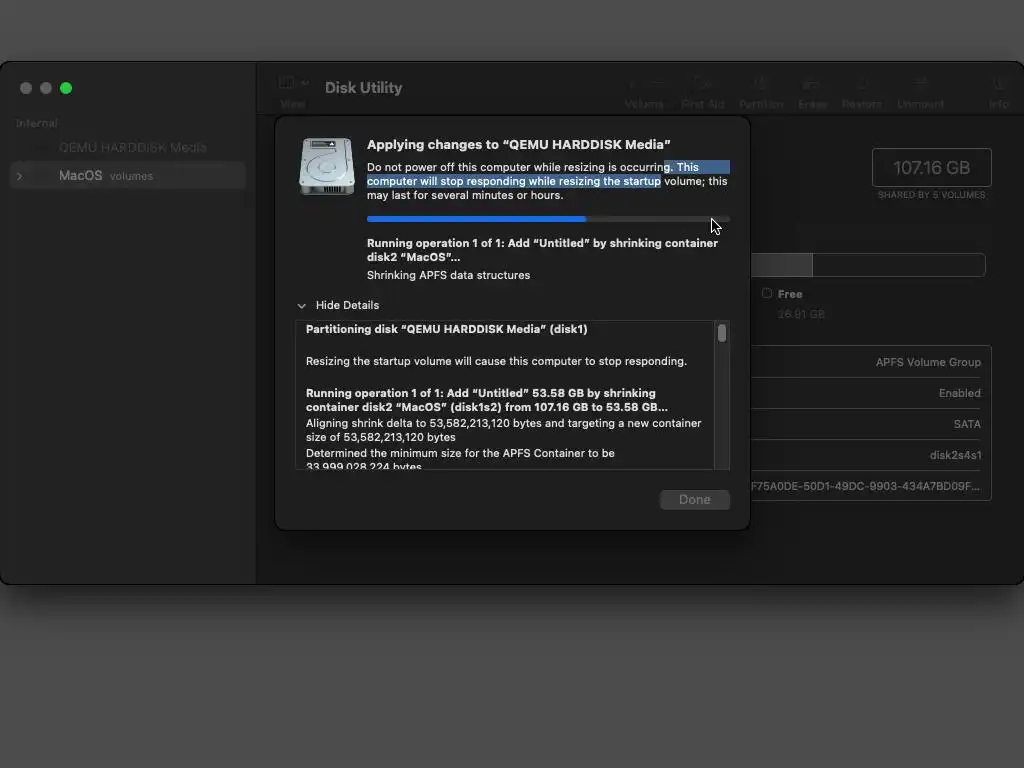The width and height of the screenshot is (1024, 768).
Task: Click the APFS Volume Group value
Action: click(x=928, y=362)
